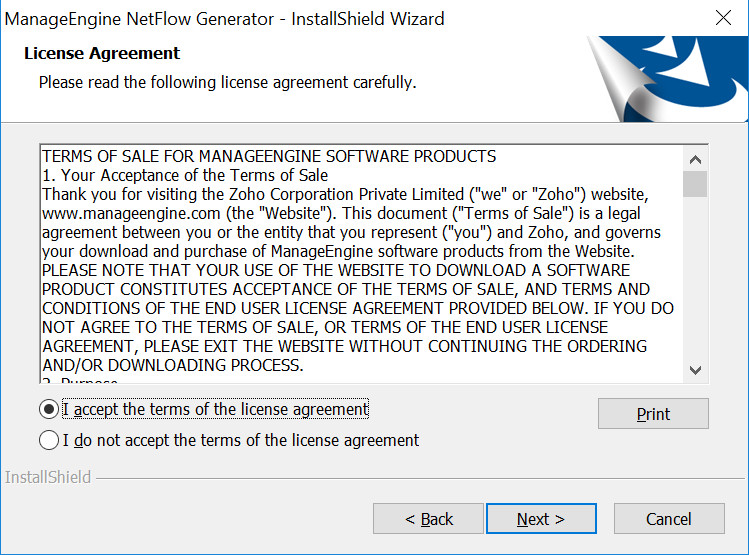Image resolution: width=749 pixels, height=555 pixels.
Task: Print the license agreement
Action: click(x=653, y=414)
